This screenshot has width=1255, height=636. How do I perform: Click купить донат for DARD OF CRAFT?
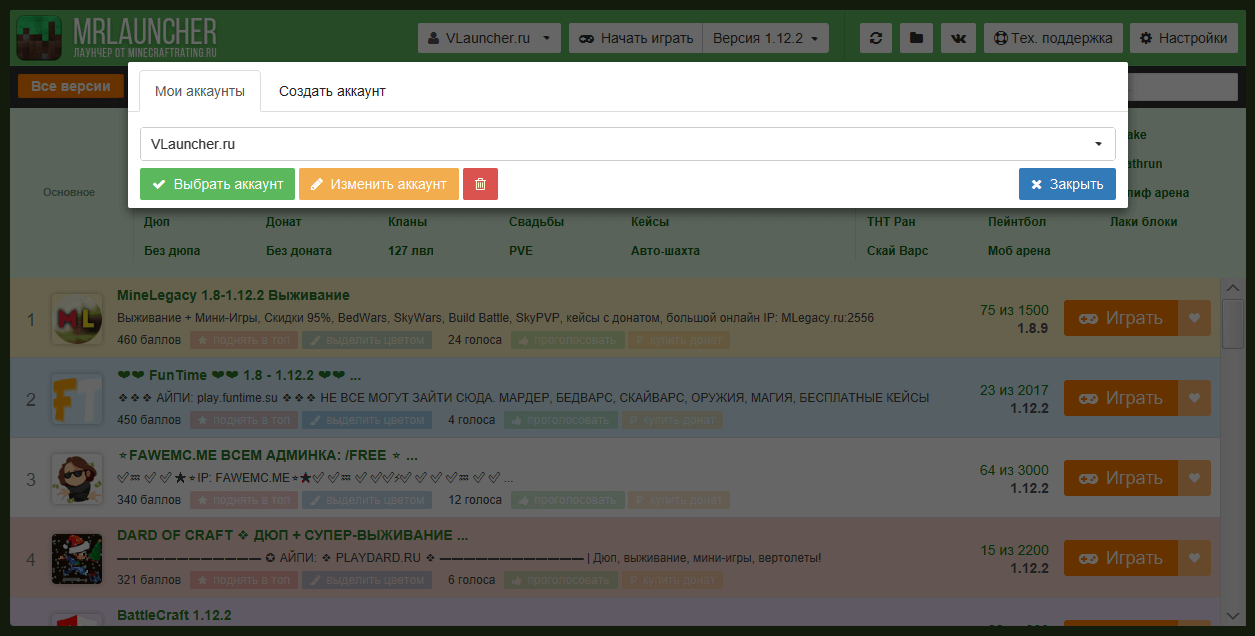pyautogui.click(x=672, y=580)
